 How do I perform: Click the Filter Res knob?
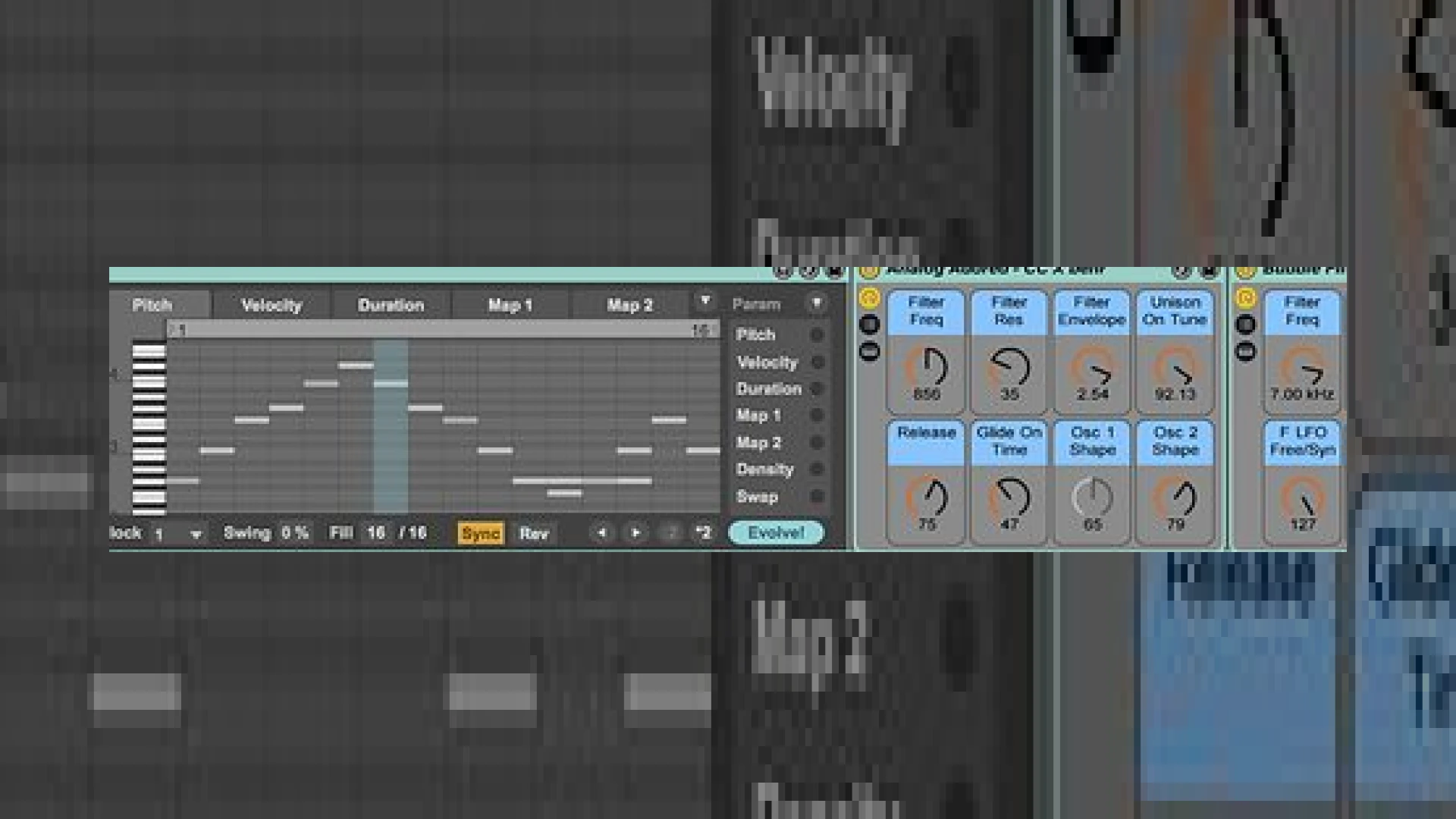coord(1009,368)
